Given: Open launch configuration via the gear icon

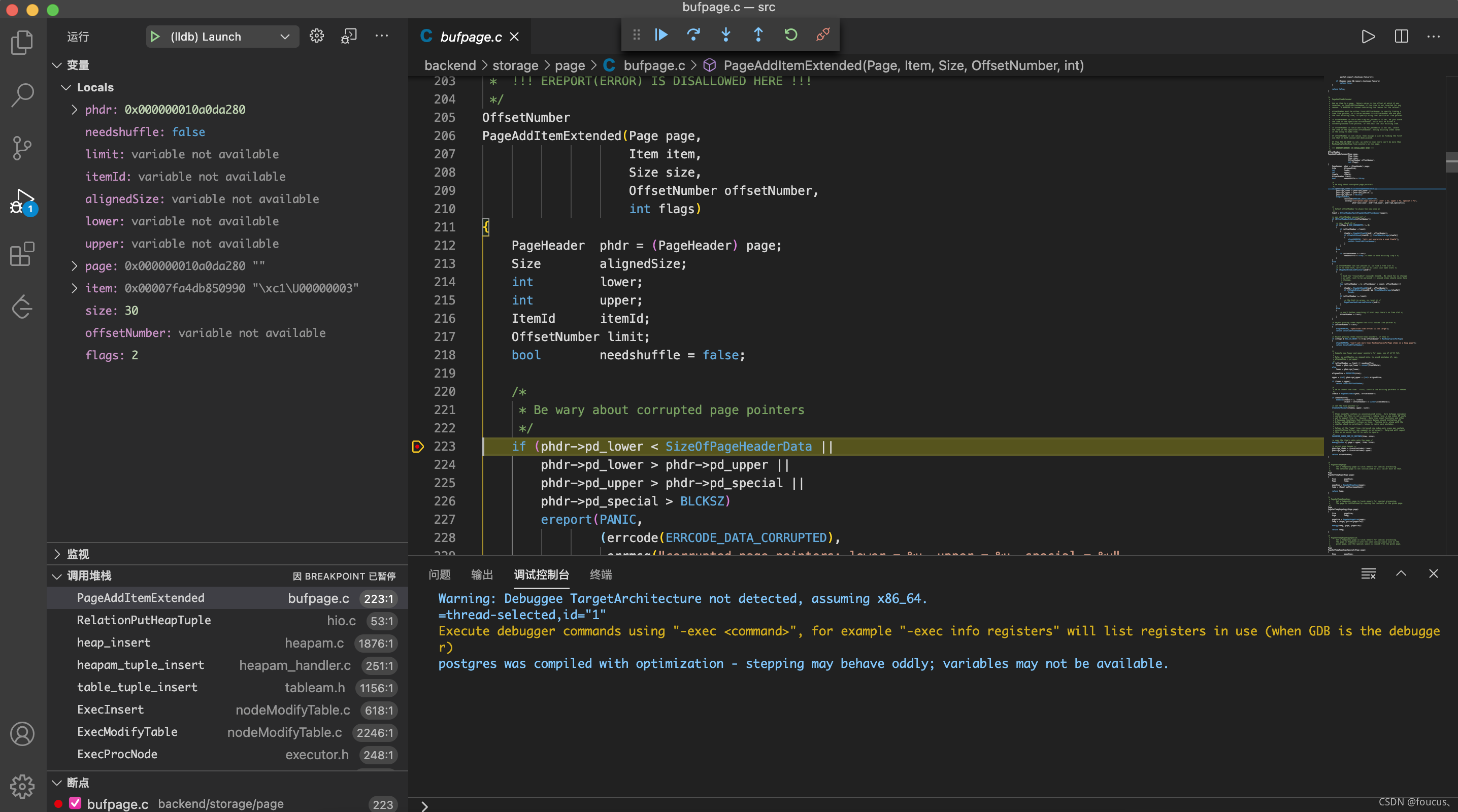Looking at the screenshot, I should (316, 36).
